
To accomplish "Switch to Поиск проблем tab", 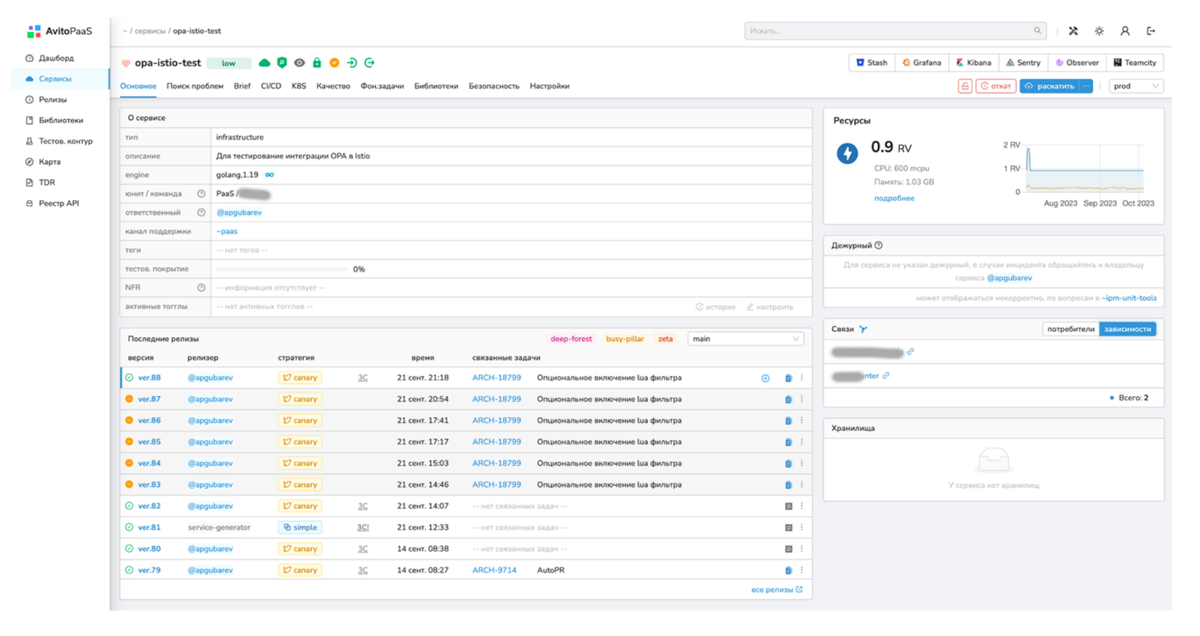I will 195,86.
